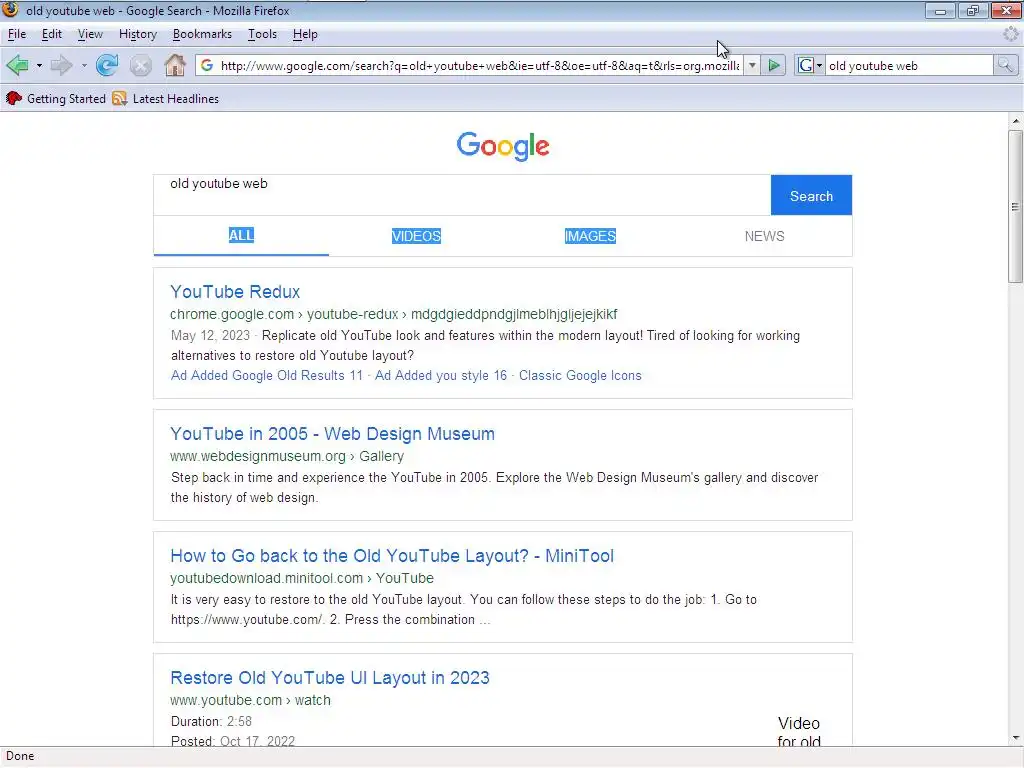This screenshot has width=1024, height=768.
Task: Click the vertical scrollbar thumb
Action: (1015, 206)
